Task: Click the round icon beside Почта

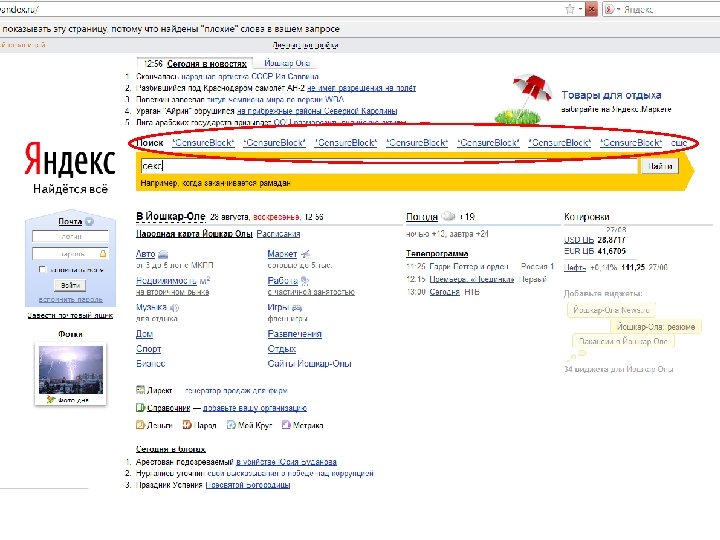Action: (x=90, y=221)
